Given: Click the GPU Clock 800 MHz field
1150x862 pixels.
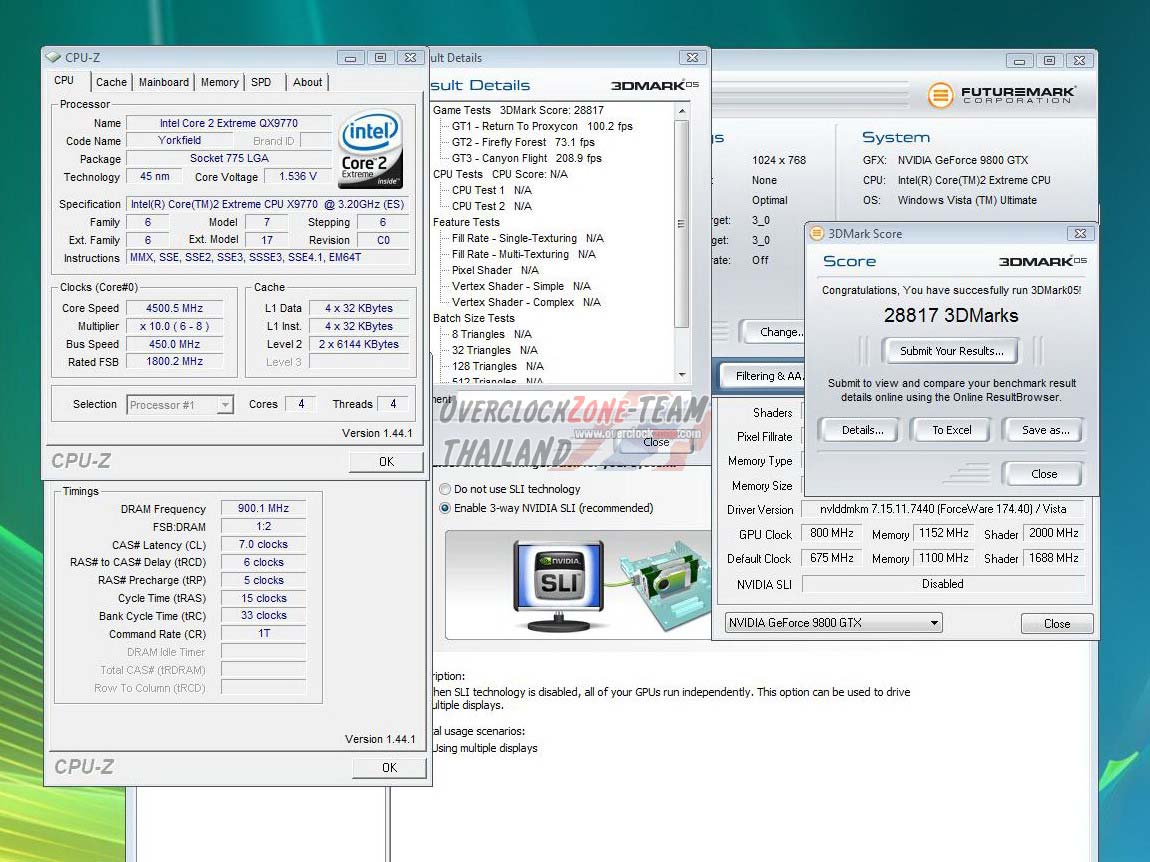Looking at the screenshot, I should (x=831, y=533).
